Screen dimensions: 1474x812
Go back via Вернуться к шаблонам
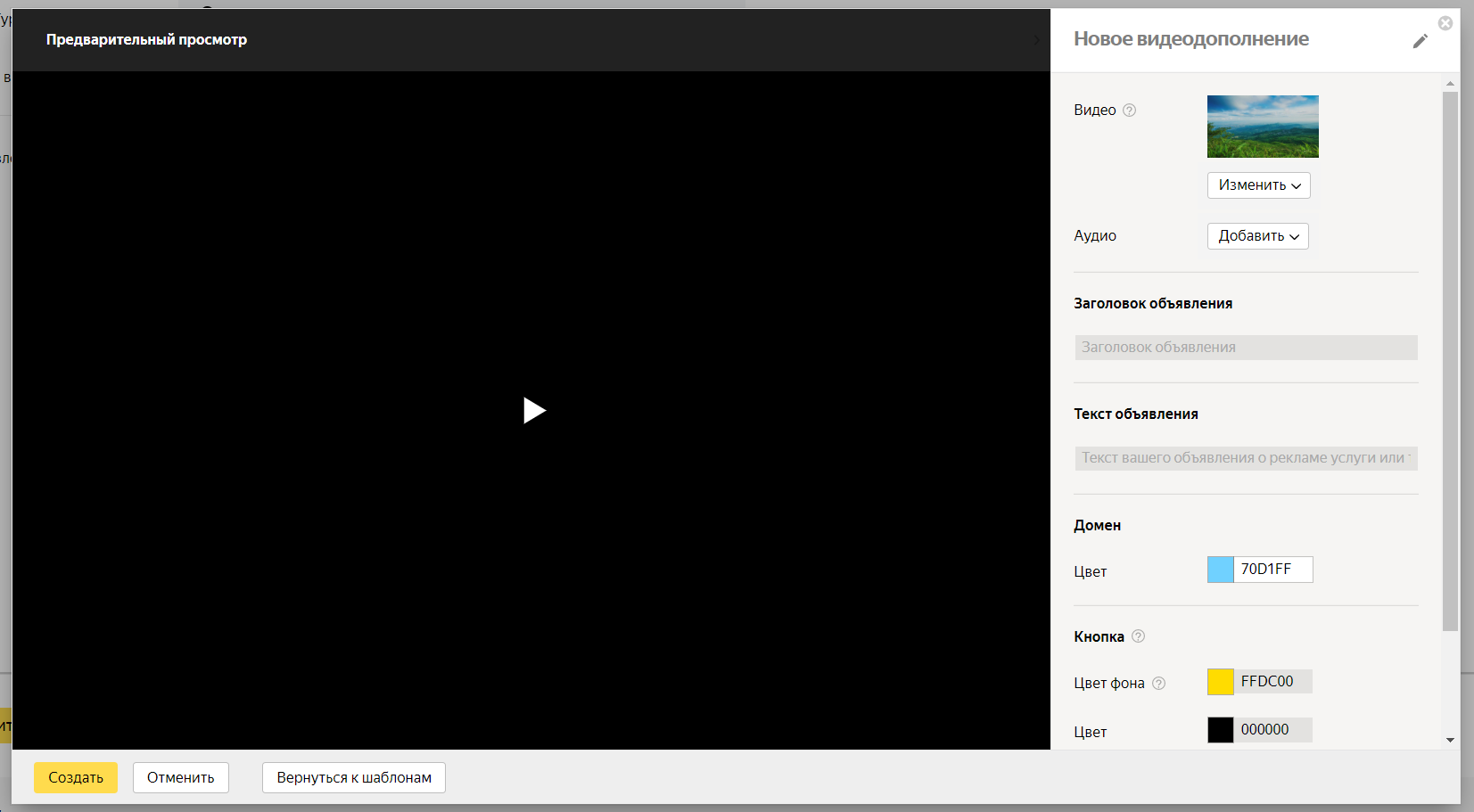[x=353, y=777]
